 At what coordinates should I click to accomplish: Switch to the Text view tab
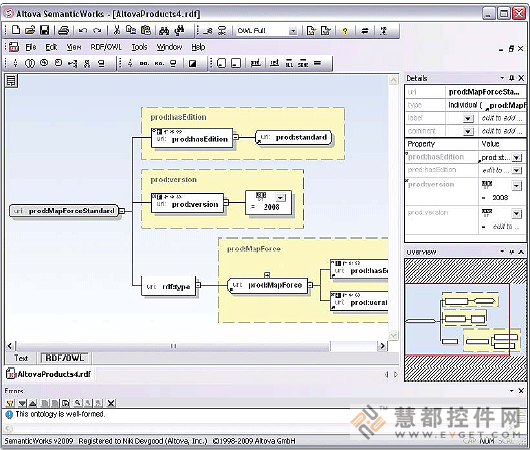21,358
